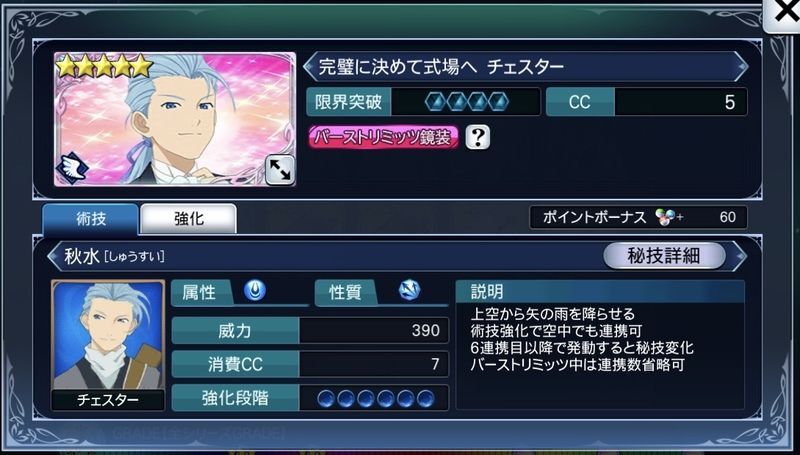Tap the wing emblem on card
This screenshot has width=800, height=455.
click(71, 169)
